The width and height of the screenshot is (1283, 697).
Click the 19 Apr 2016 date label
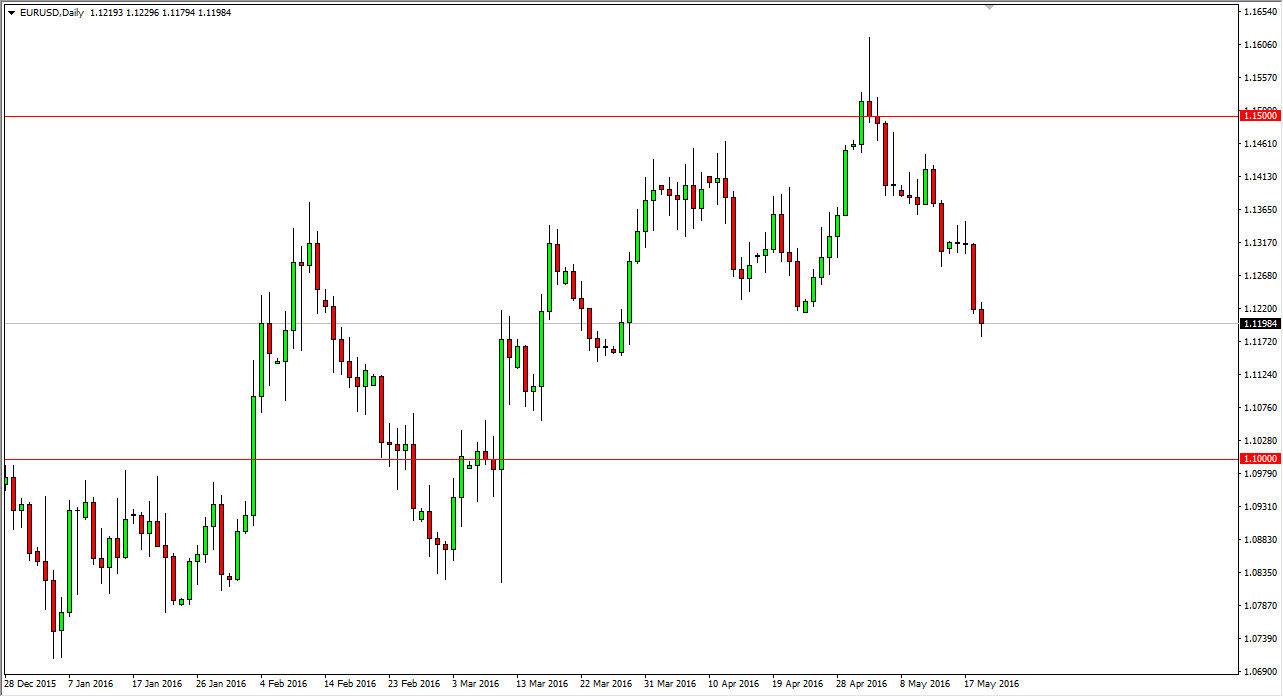(x=799, y=685)
